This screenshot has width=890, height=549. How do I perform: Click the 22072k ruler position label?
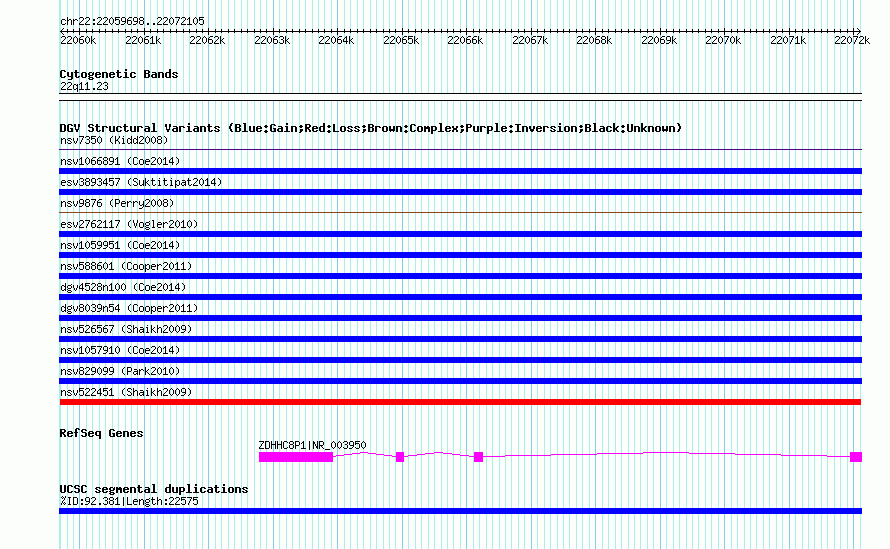[x=852, y=40]
